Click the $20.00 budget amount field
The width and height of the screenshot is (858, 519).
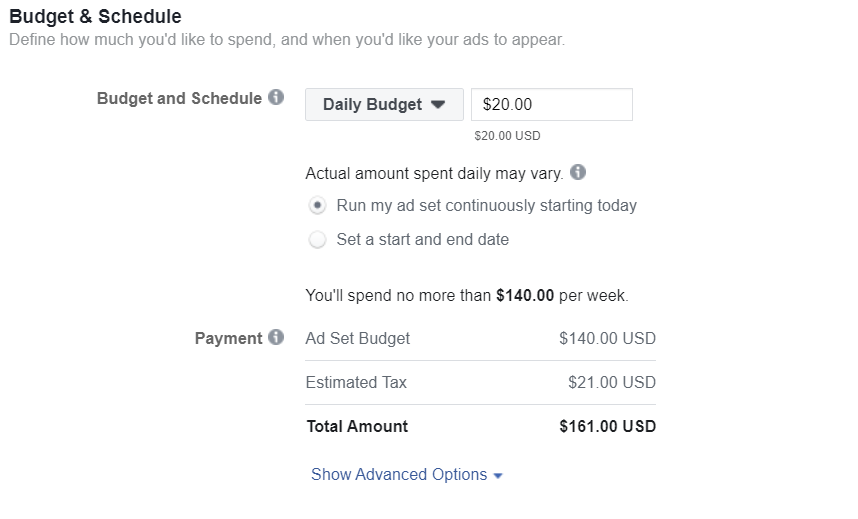point(552,105)
